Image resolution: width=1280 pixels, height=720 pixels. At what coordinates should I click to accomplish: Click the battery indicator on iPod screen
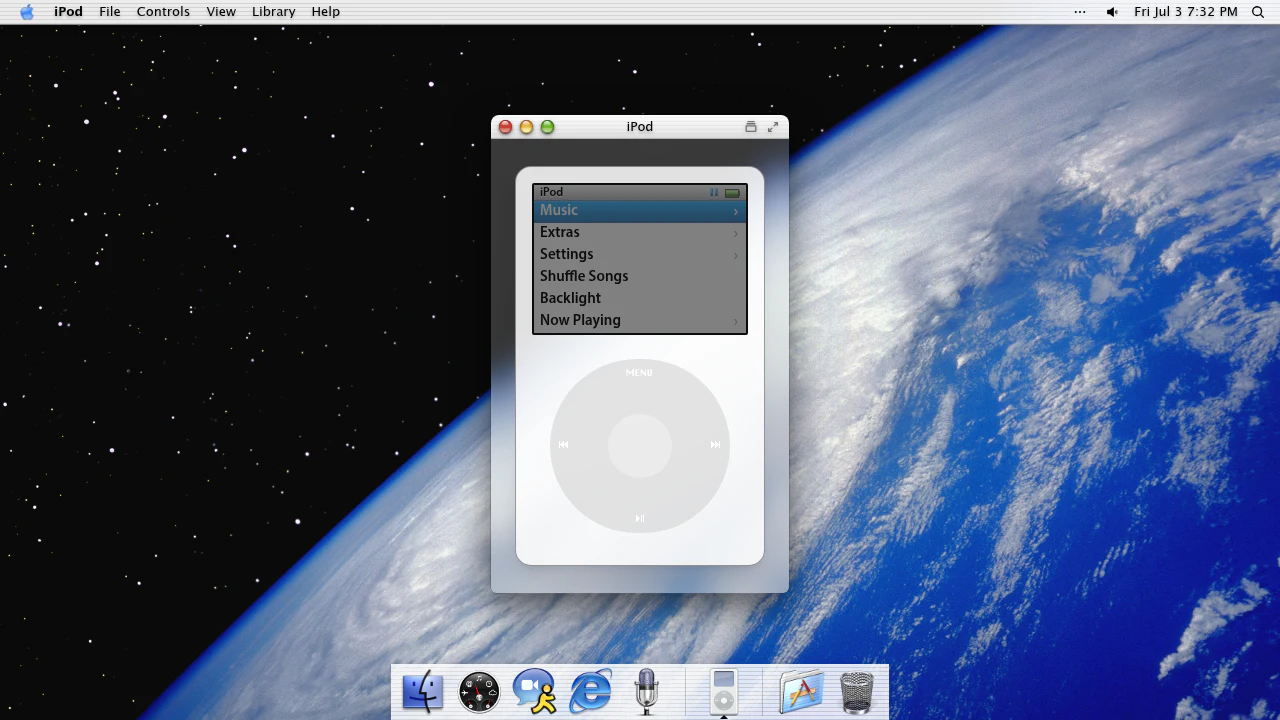[x=732, y=193]
